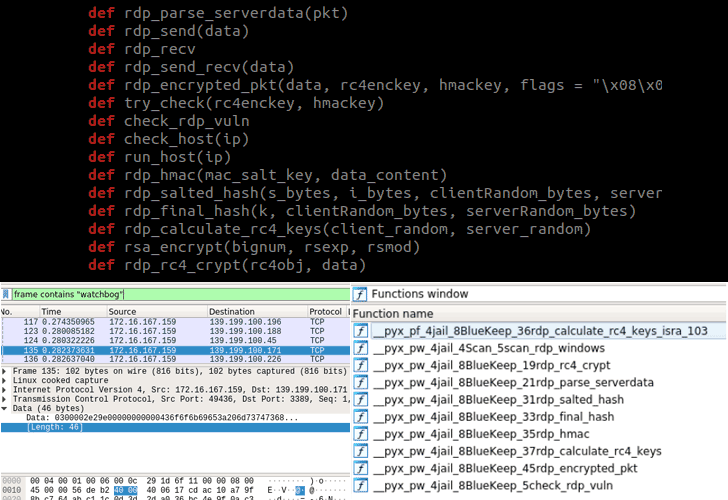Select function __pyx_pf_4jail_8BlueKeep_36rdp_calculate_rc4_keys_isra_103
Image resolution: width=728 pixels, height=500 pixels.
[539, 331]
